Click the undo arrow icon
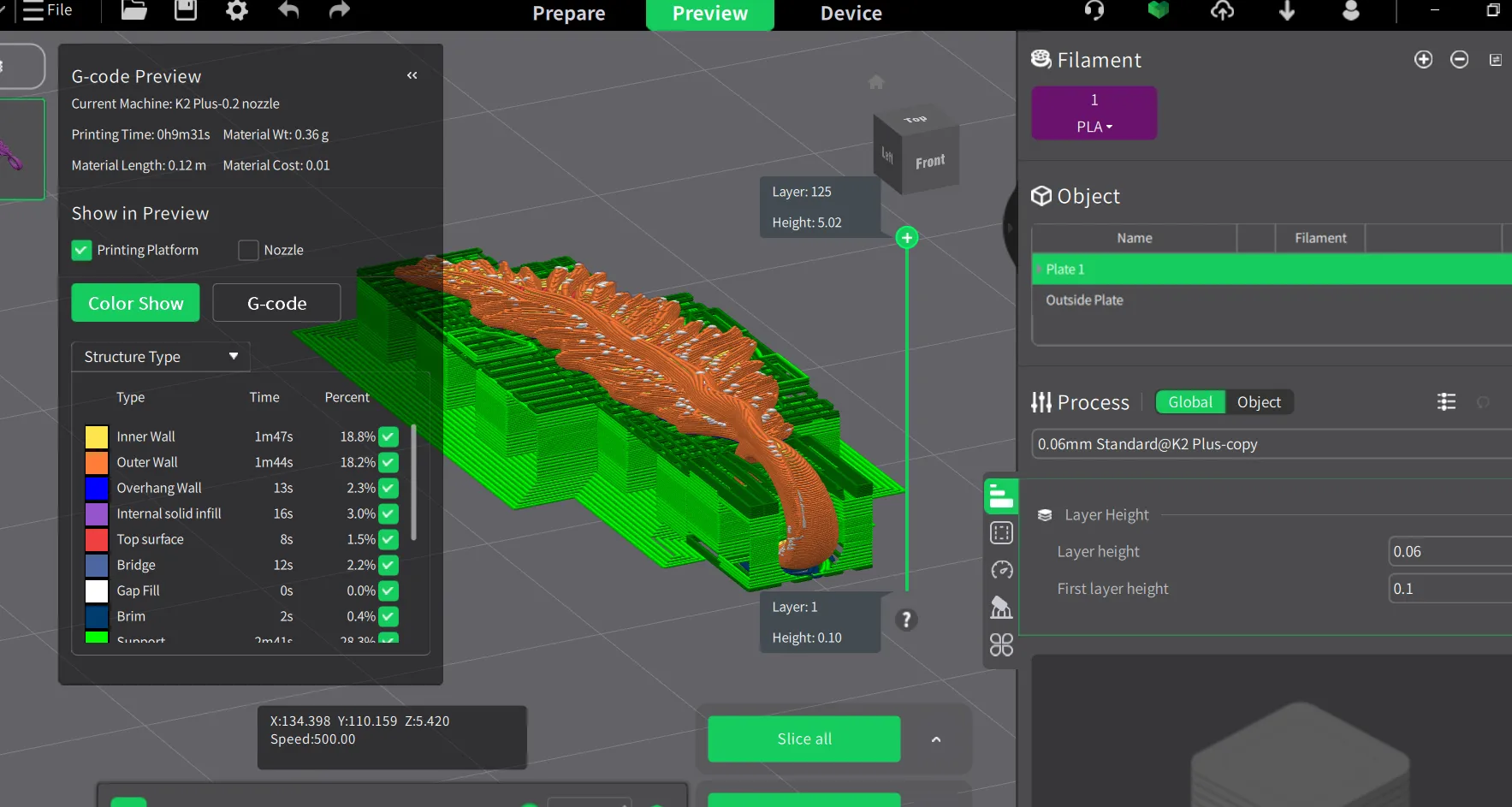 (288, 10)
